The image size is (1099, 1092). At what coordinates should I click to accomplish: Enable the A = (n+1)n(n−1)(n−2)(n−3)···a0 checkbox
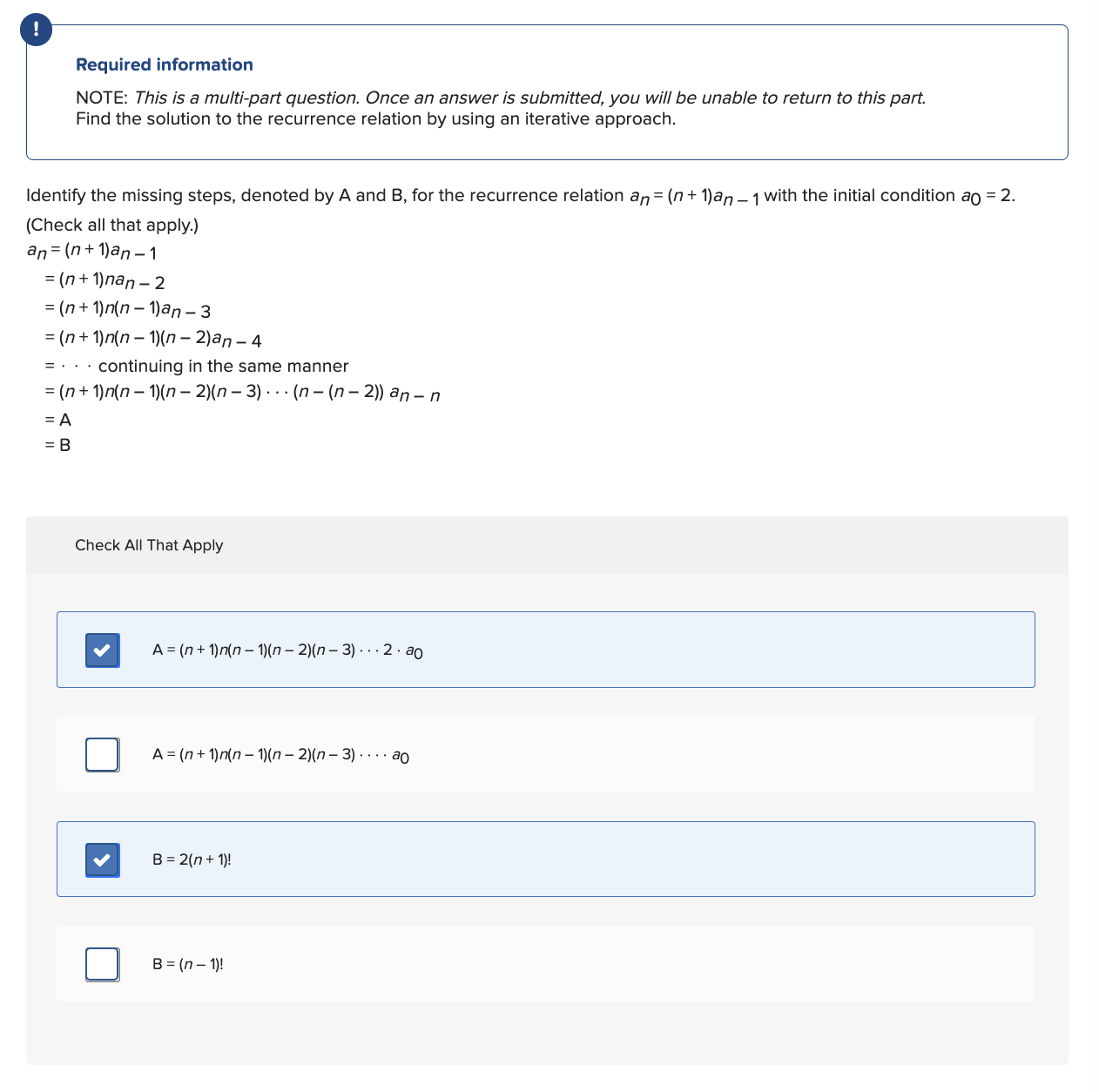click(x=102, y=754)
